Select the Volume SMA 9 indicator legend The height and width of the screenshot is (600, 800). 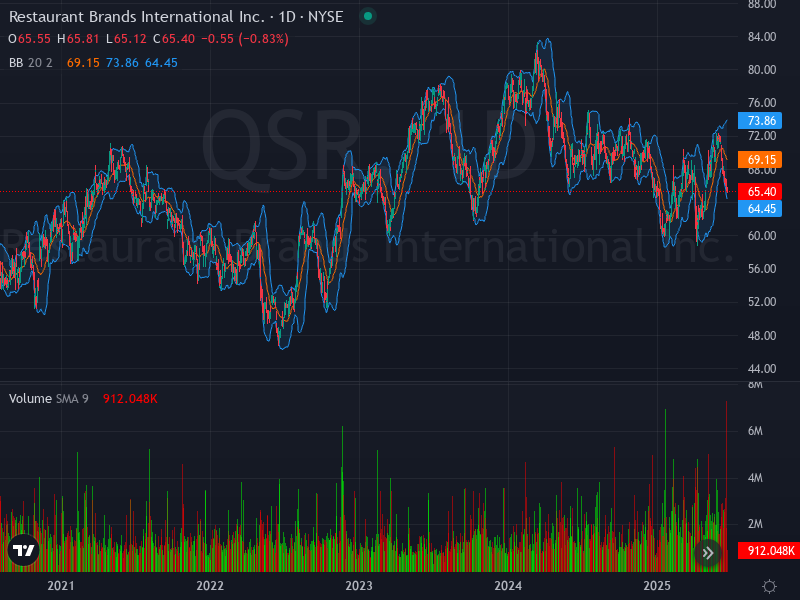tap(48, 398)
